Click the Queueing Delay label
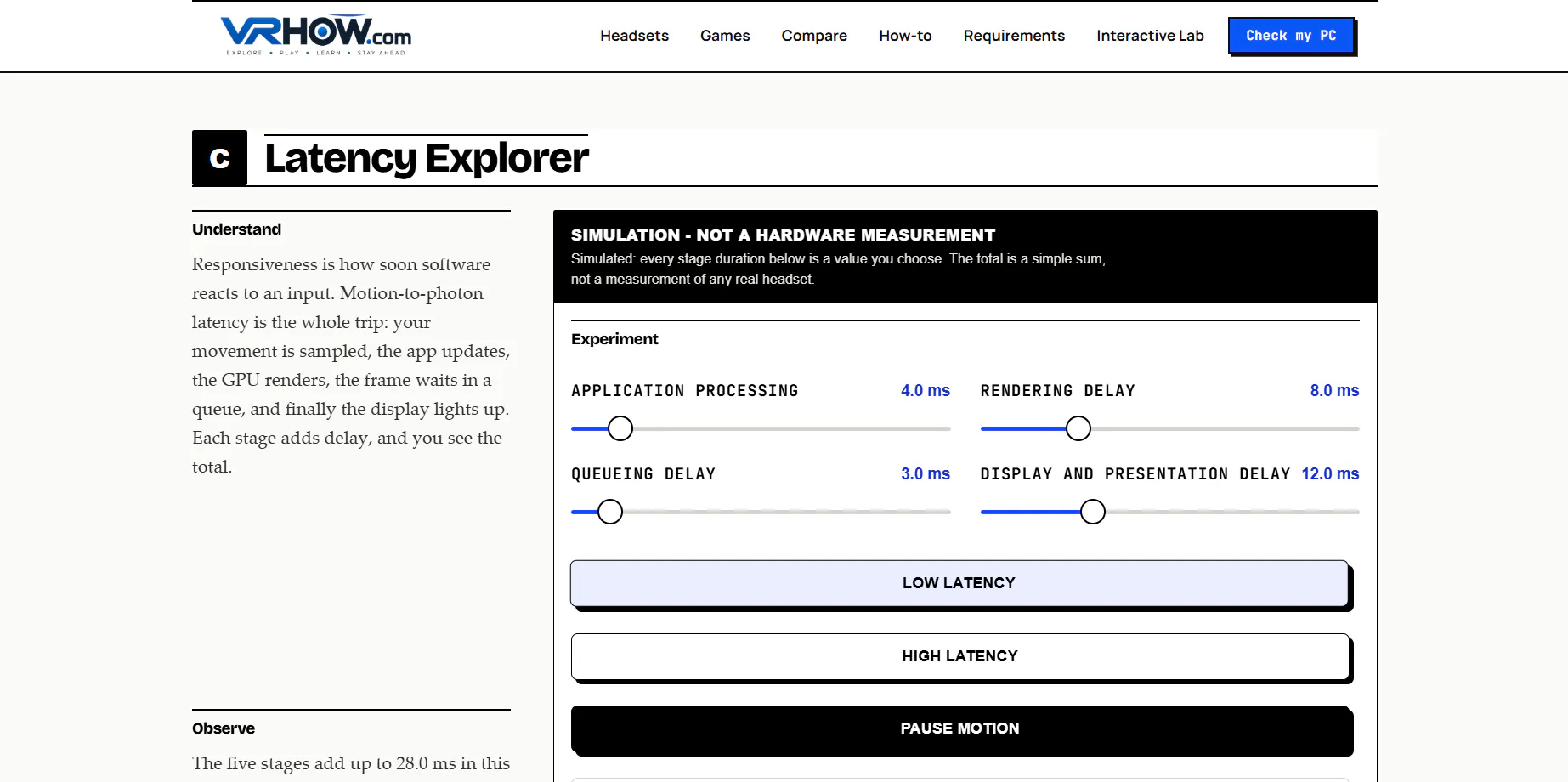 pyautogui.click(x=643, y=474)
